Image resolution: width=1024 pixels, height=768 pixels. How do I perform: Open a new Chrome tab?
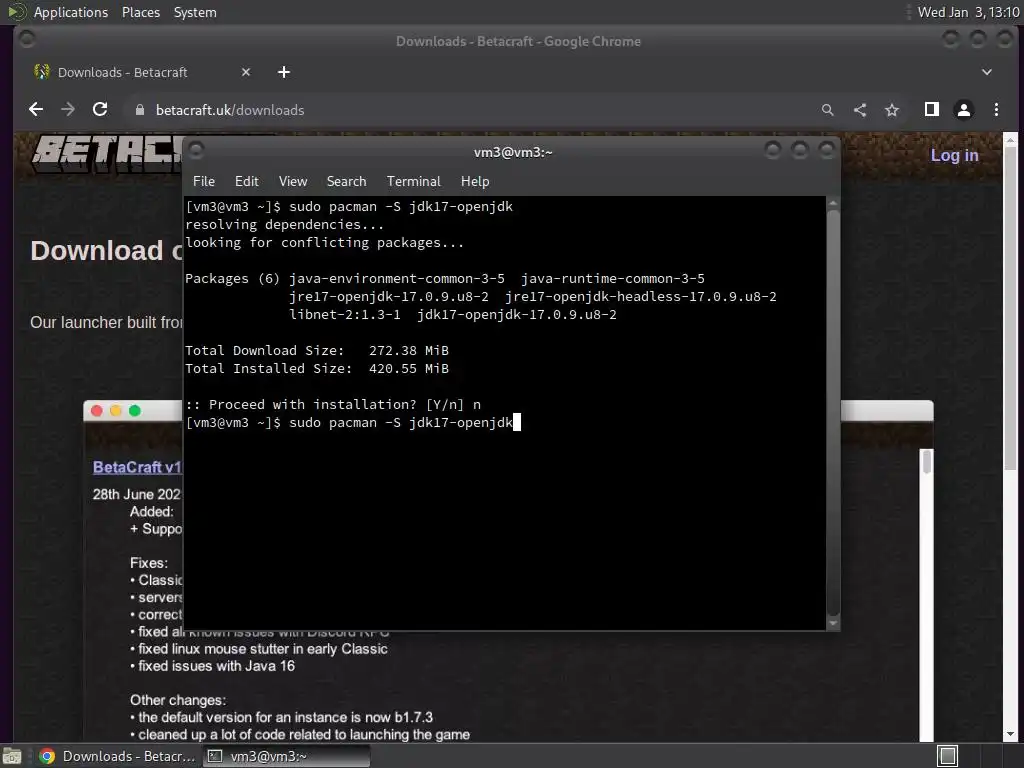coord(283,72)
